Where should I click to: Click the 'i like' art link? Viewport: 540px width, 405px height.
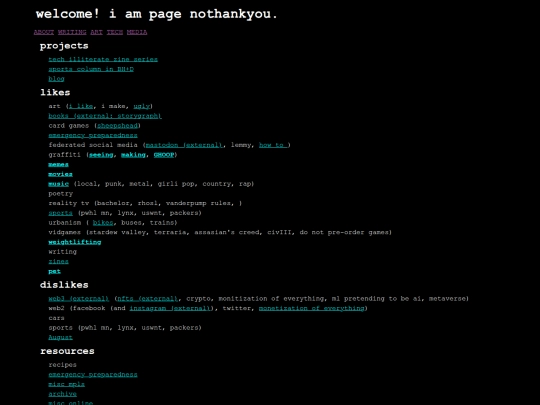pyautogui.click(x=81, y=106)
